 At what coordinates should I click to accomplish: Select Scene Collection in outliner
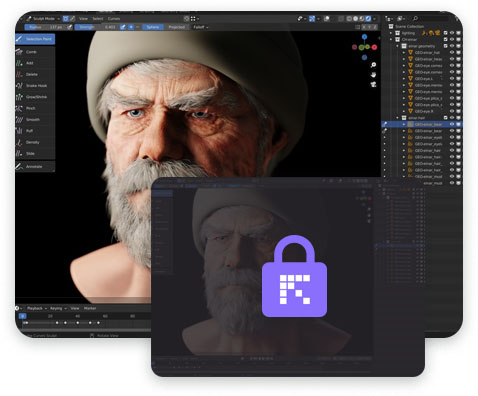click(409, 26)
